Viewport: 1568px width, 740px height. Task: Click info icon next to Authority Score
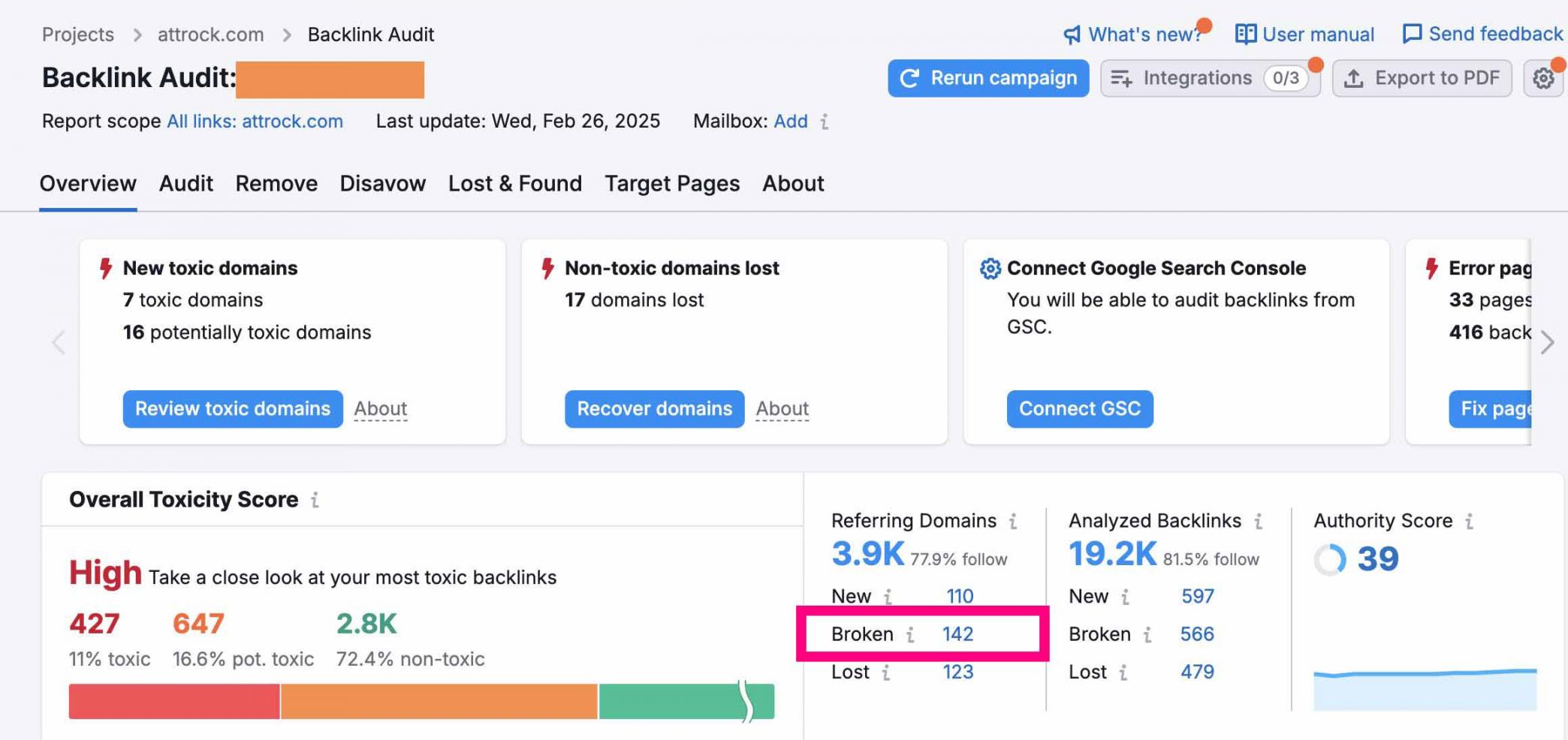[x=1470, y=521]
